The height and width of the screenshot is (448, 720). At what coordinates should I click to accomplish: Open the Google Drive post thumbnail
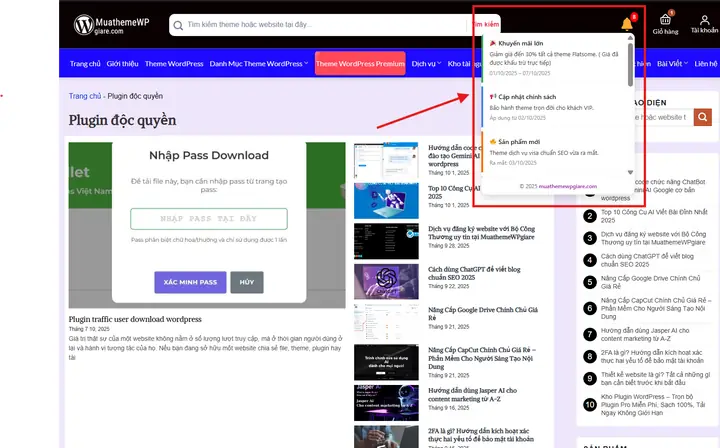[386, 322]
